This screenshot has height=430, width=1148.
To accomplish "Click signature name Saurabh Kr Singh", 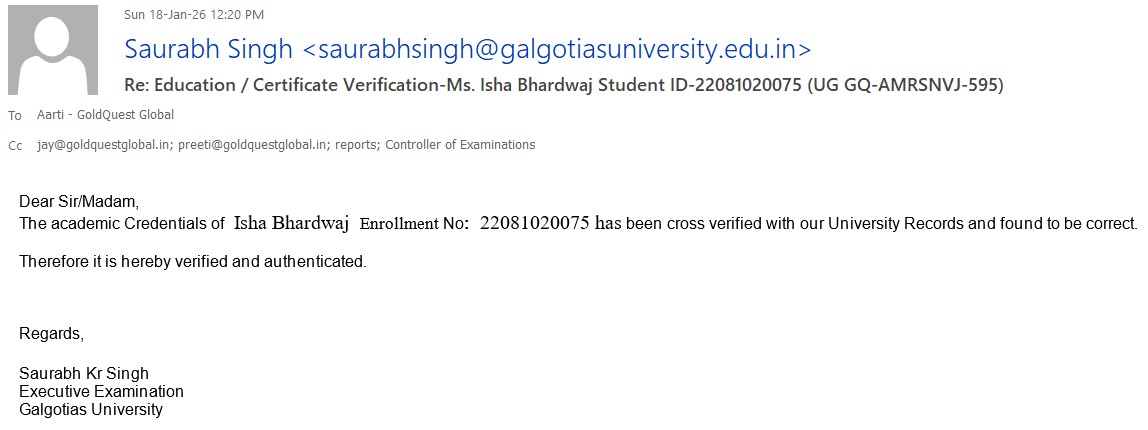I will coord(84,374).
